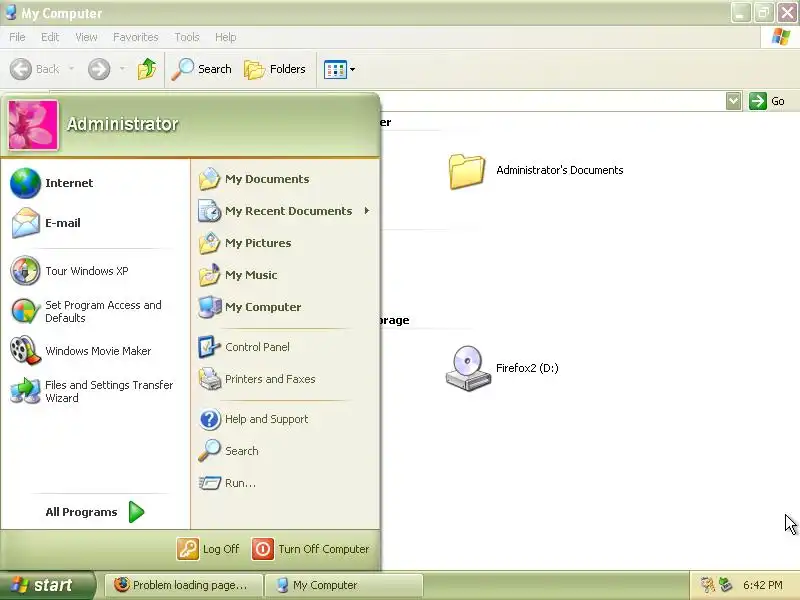Screen dimensions: 800x600
Task: Open Control Panel
Action: click(x=284, y=347)
